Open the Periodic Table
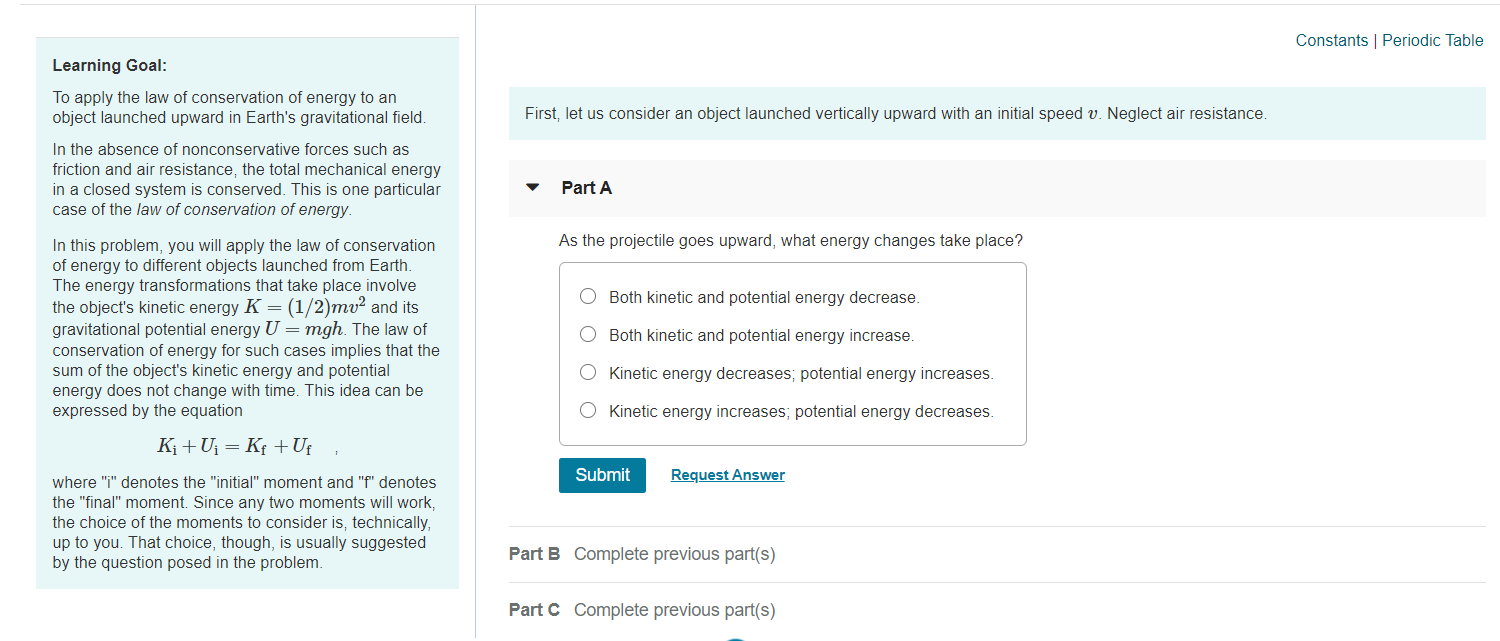1500x641 pixels. click(1432, 40)
